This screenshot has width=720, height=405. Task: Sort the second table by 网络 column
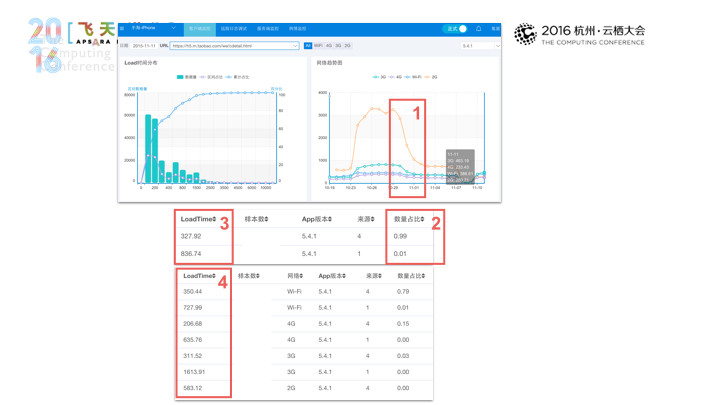pyautogui.click(x=295, y=276)
